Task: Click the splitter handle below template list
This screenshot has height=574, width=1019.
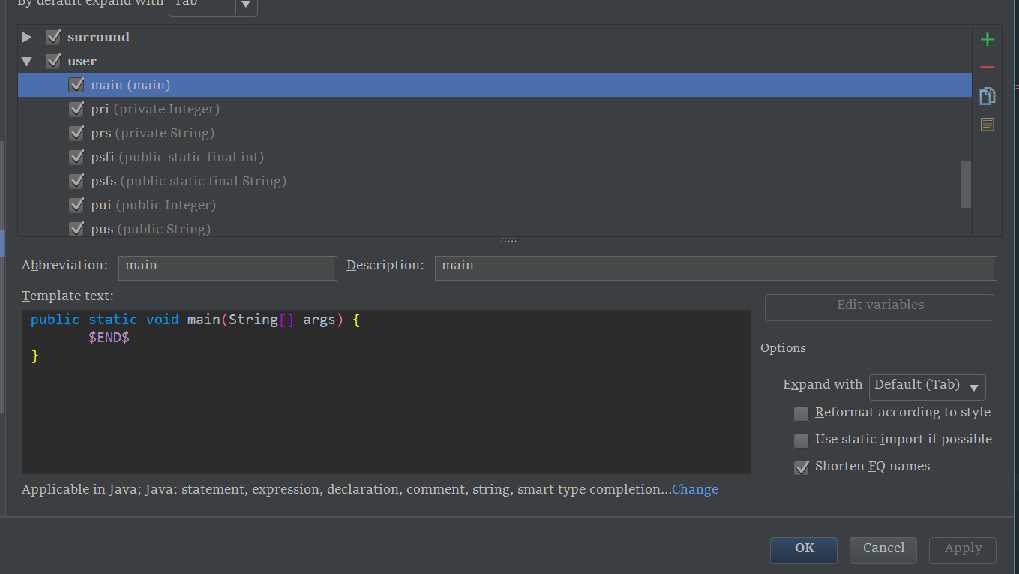Action: (x=509, y=241)
